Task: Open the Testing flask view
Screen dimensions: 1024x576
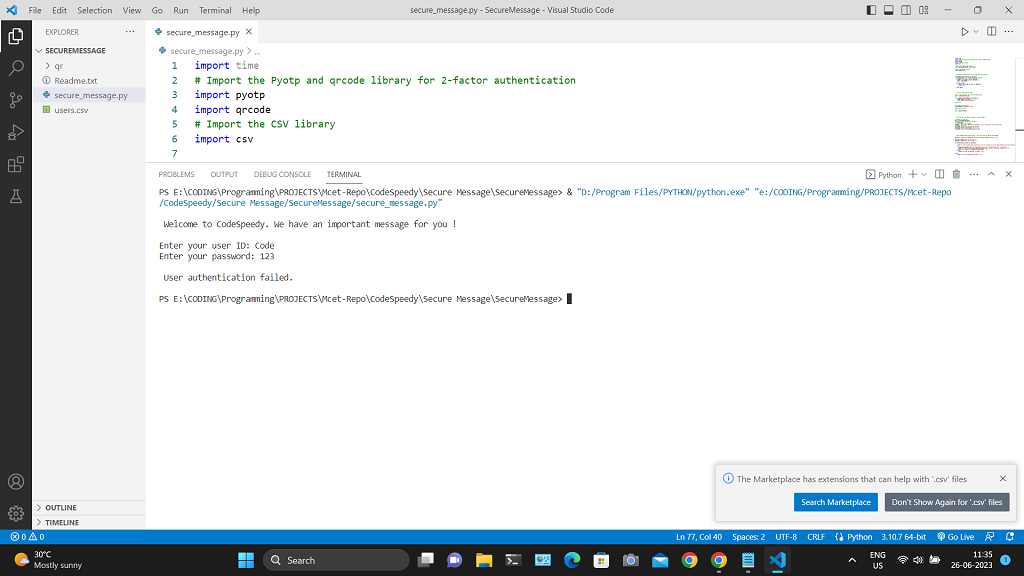Action: pos(16,196)
